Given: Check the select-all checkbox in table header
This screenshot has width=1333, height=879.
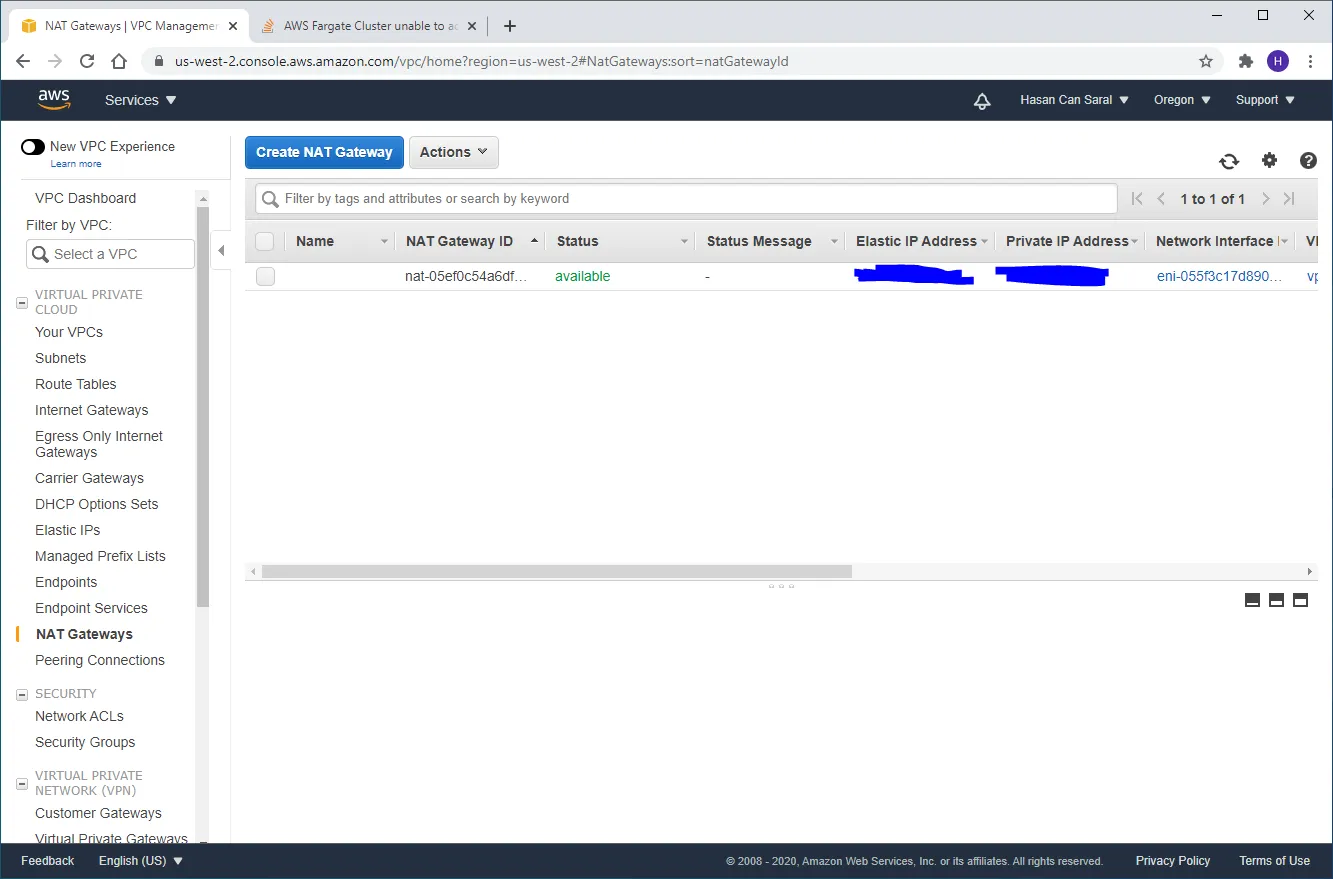Looking at the screenshot, I should click(x=265, y=241).
